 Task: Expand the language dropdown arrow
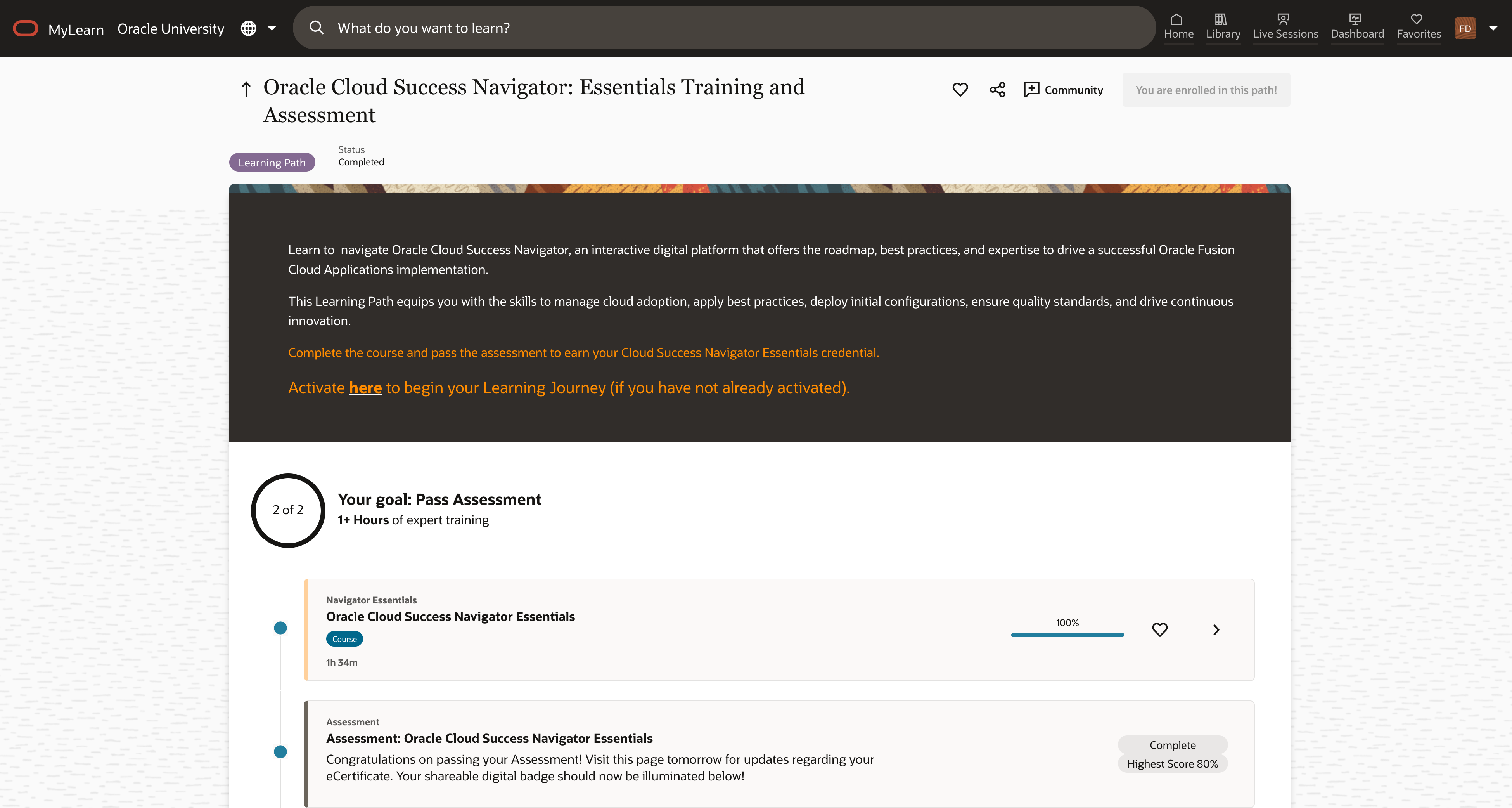coord(272,28)
